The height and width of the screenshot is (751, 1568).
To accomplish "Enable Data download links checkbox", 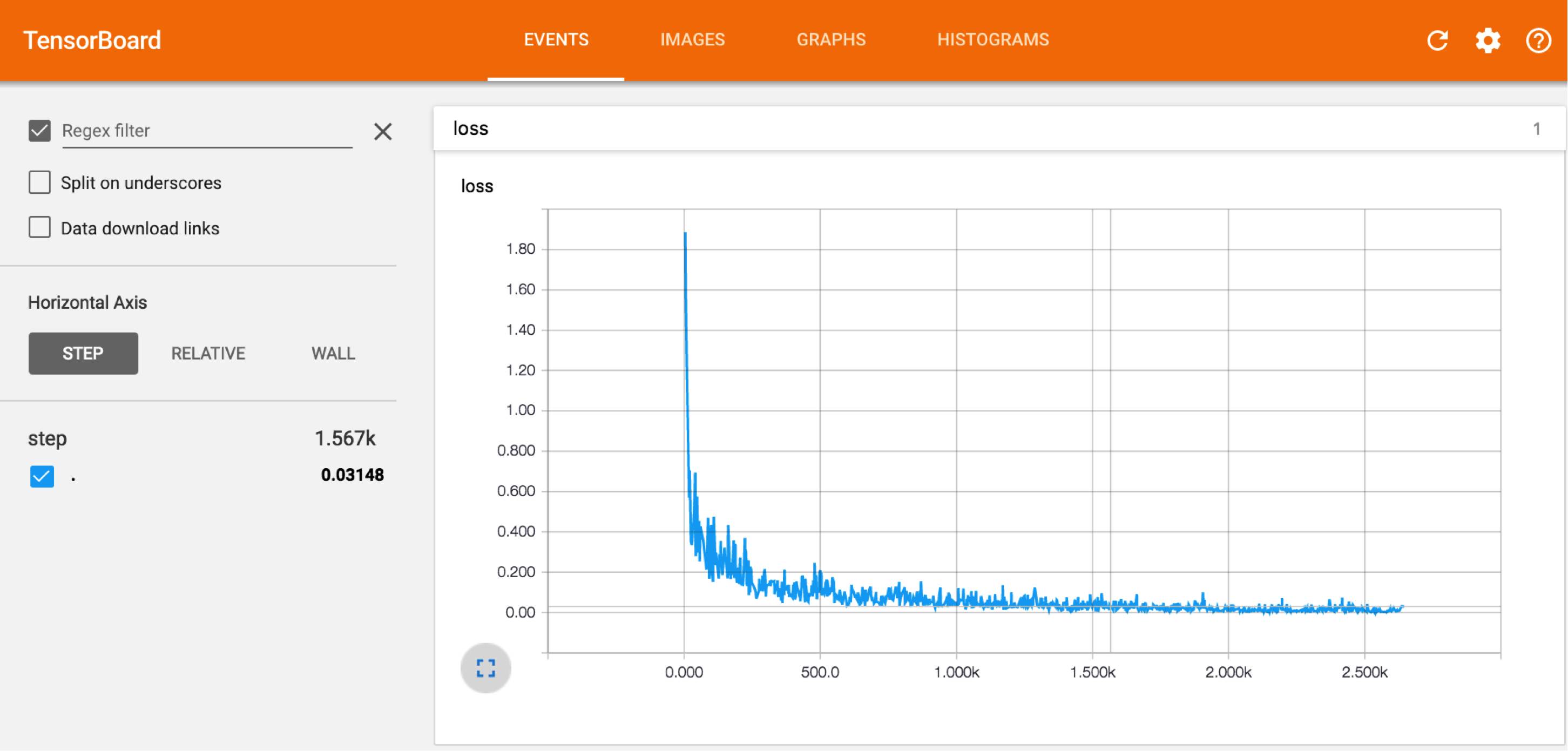I will pyautogui.click(x=39, y=228).
